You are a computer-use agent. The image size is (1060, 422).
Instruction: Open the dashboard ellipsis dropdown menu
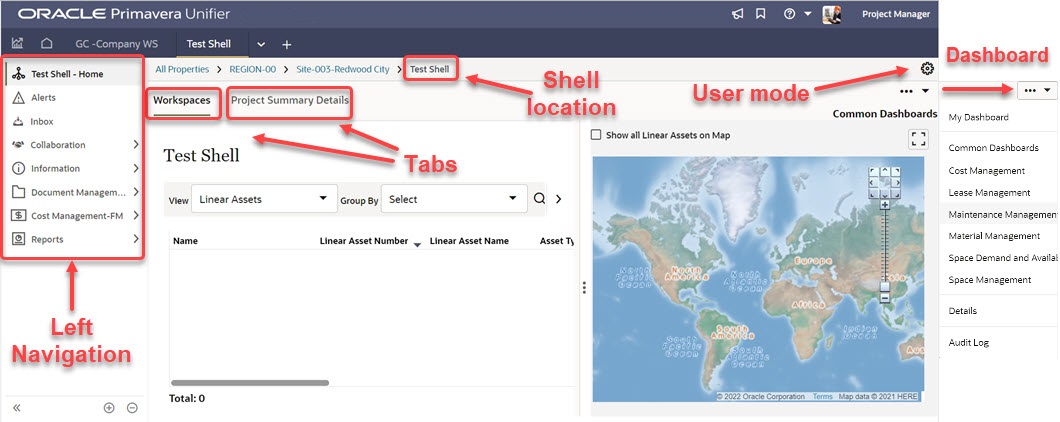(x=1037, y=89)
